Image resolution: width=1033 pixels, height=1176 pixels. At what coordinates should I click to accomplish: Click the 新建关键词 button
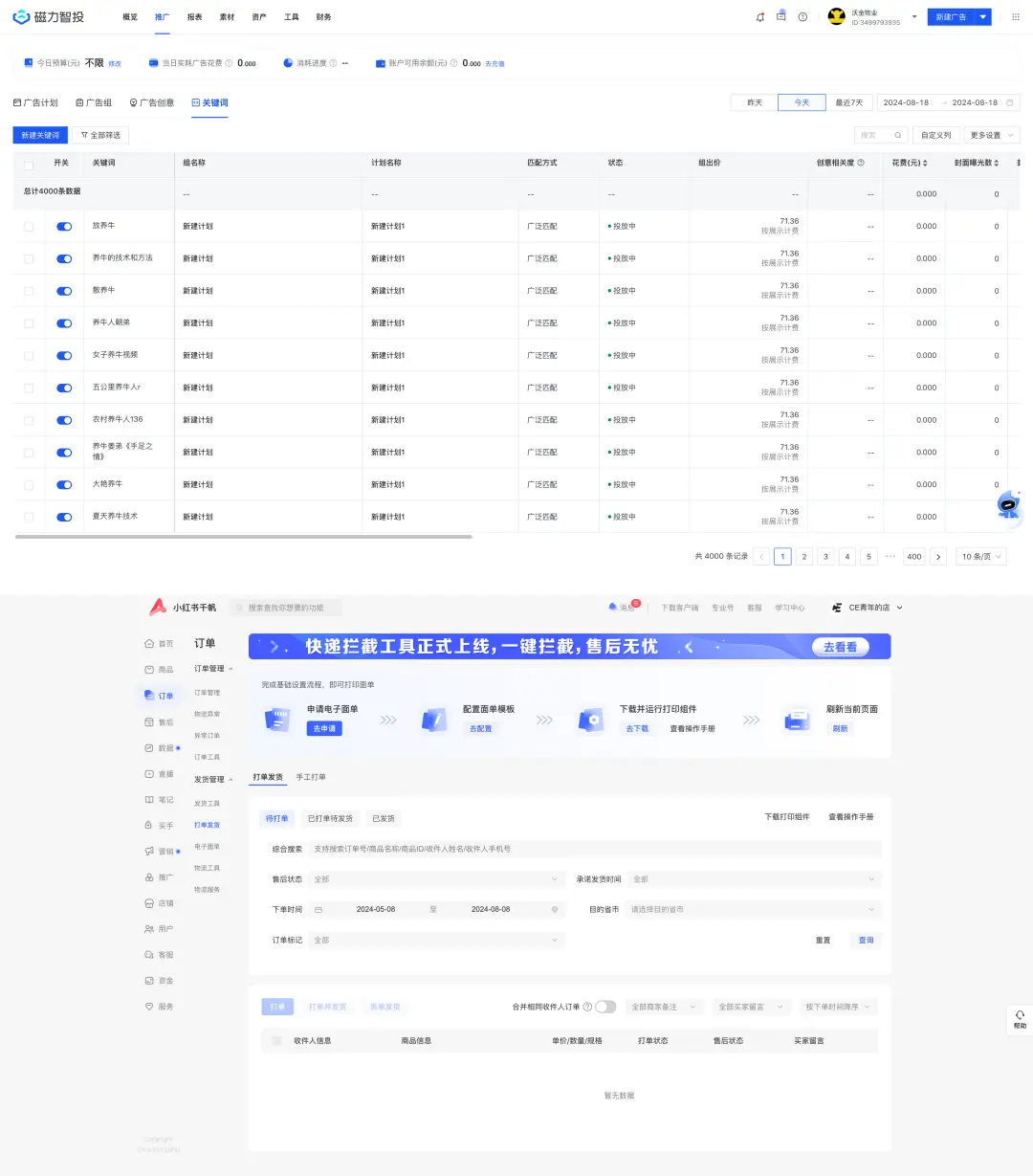tap(40, 135)
